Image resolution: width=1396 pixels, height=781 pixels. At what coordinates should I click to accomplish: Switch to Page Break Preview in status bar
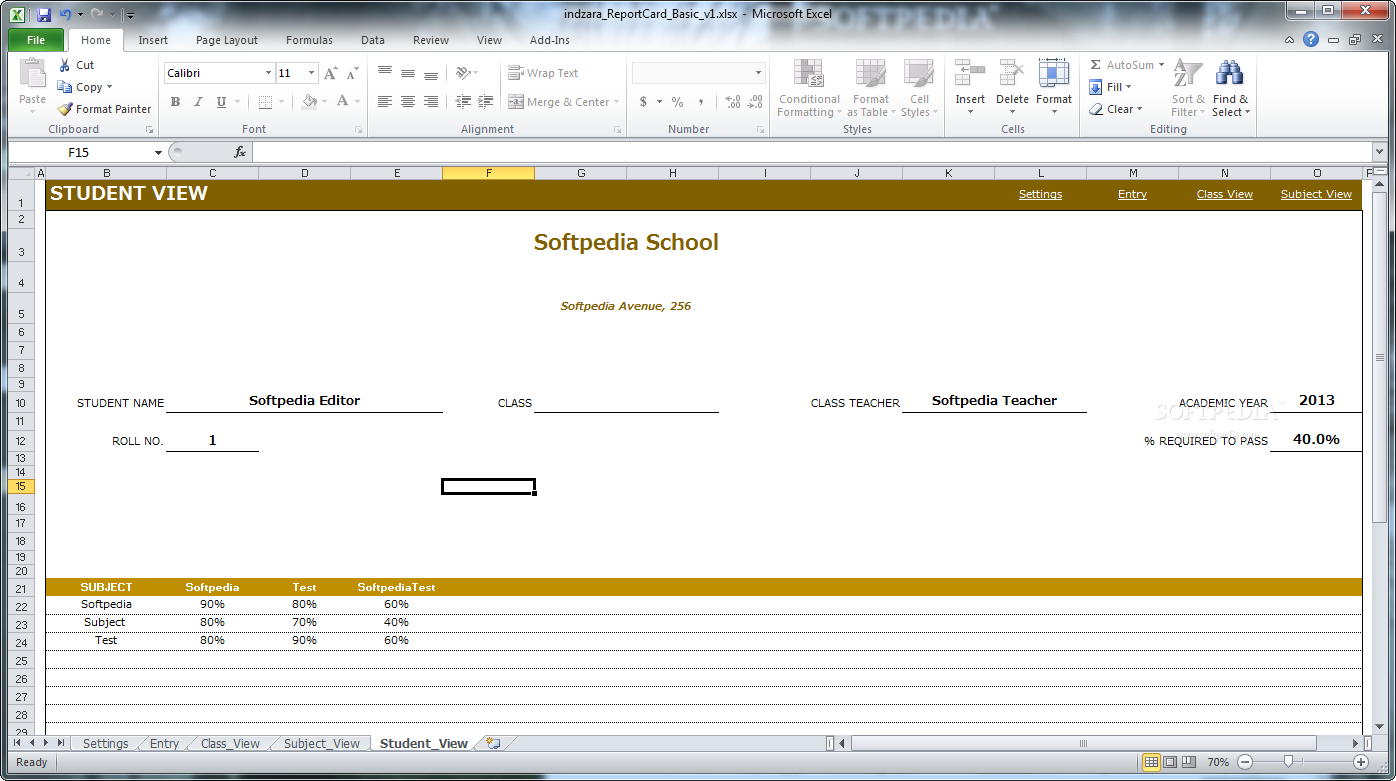[x=1189, y=762]
